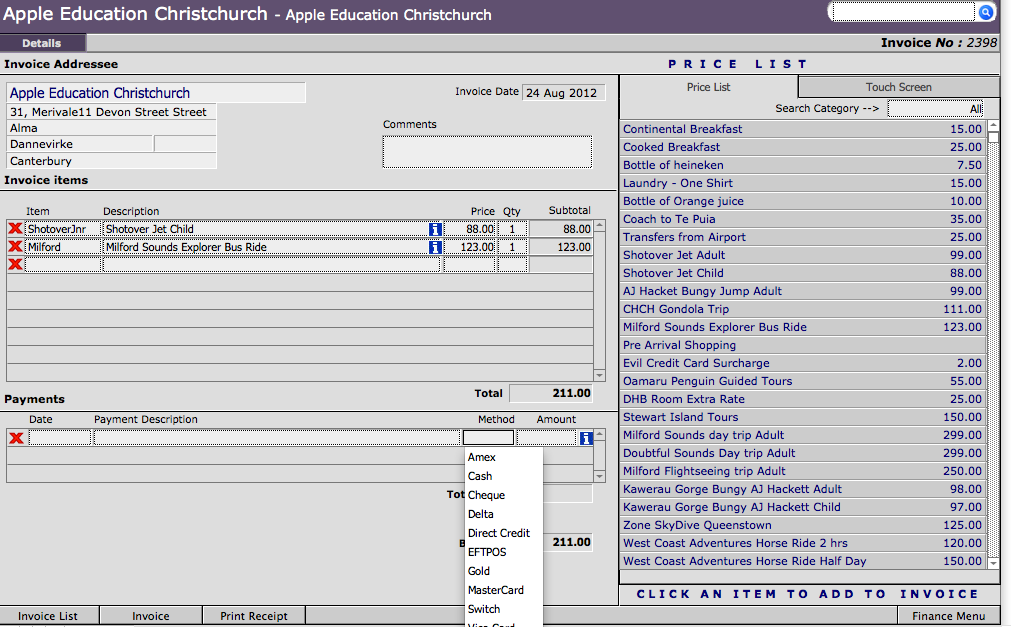Open info icon for Shotover Jet Child
Image resolution: width=1011 pixels, height=627 pixels.
435,229
